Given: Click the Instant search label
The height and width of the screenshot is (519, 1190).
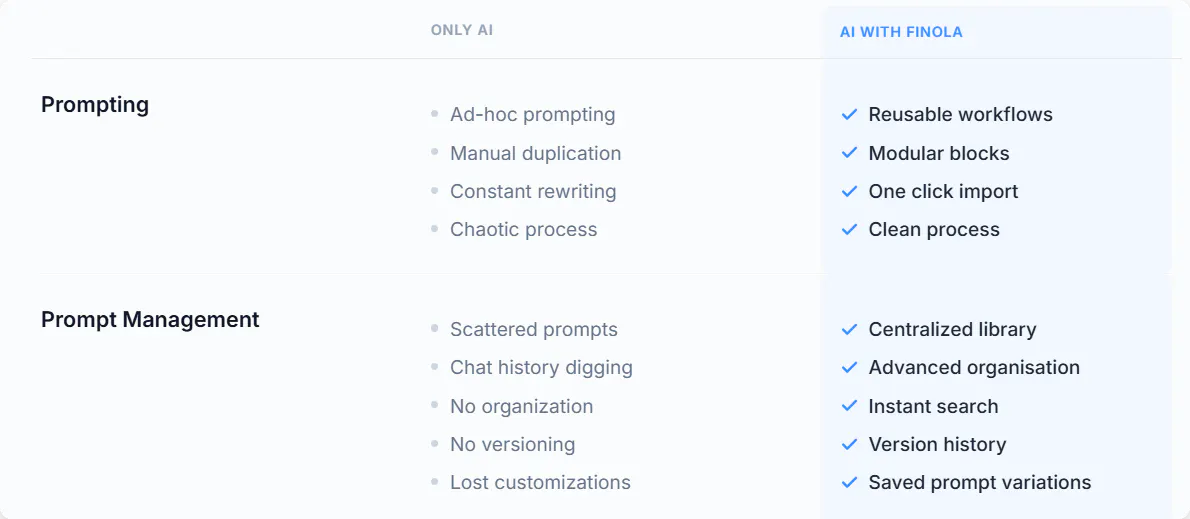Looking at the screenshot, I should pyautogui.click(x=933, y=406).
